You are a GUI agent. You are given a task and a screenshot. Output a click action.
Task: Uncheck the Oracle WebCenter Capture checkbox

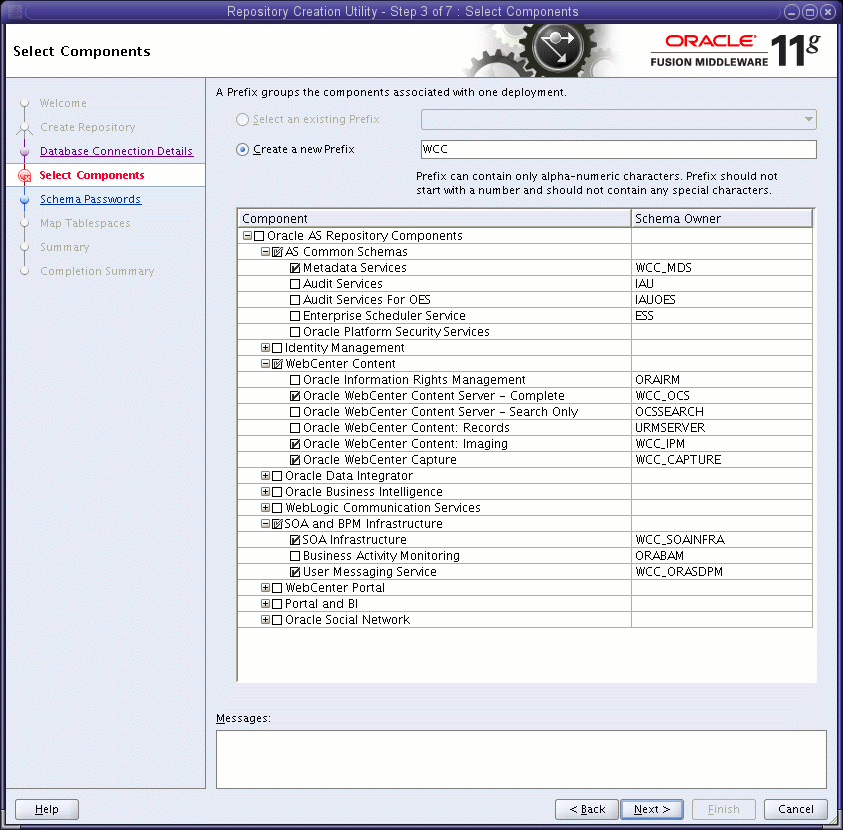[x=295, y=460]
